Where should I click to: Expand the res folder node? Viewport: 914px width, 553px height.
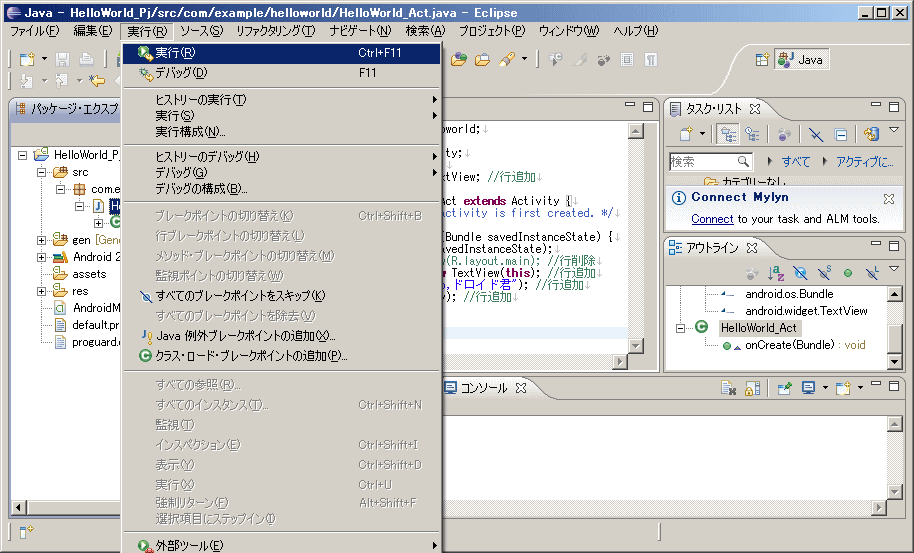tap(41, 291)
